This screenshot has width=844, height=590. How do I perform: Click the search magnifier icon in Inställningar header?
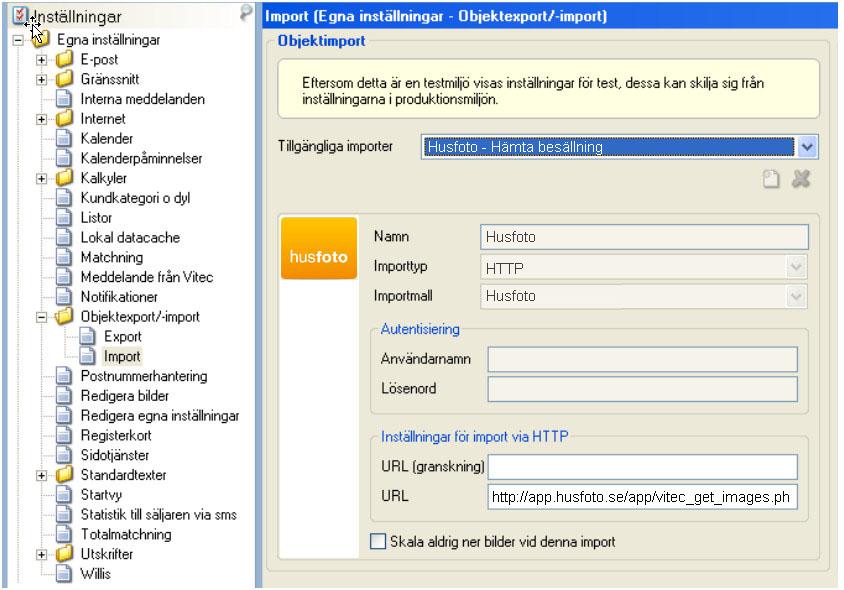click(245, 12)
